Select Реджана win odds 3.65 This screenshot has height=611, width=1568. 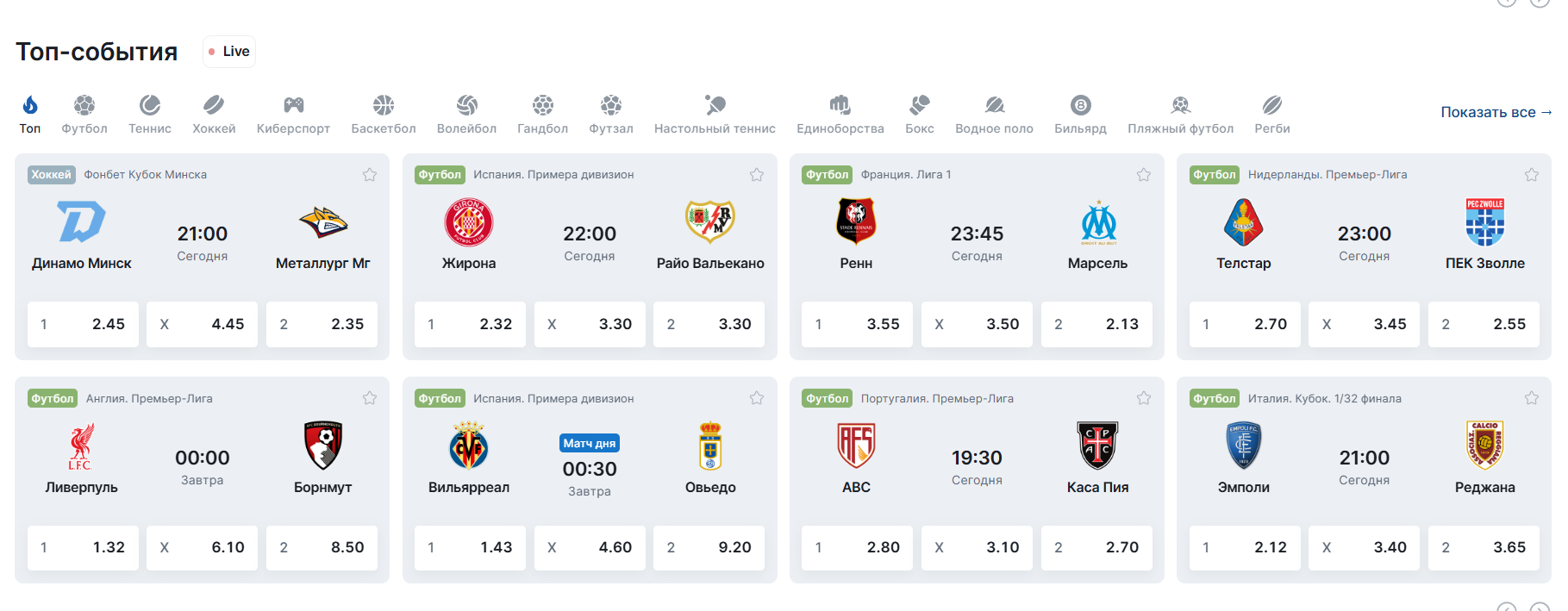click(1484, 547)
